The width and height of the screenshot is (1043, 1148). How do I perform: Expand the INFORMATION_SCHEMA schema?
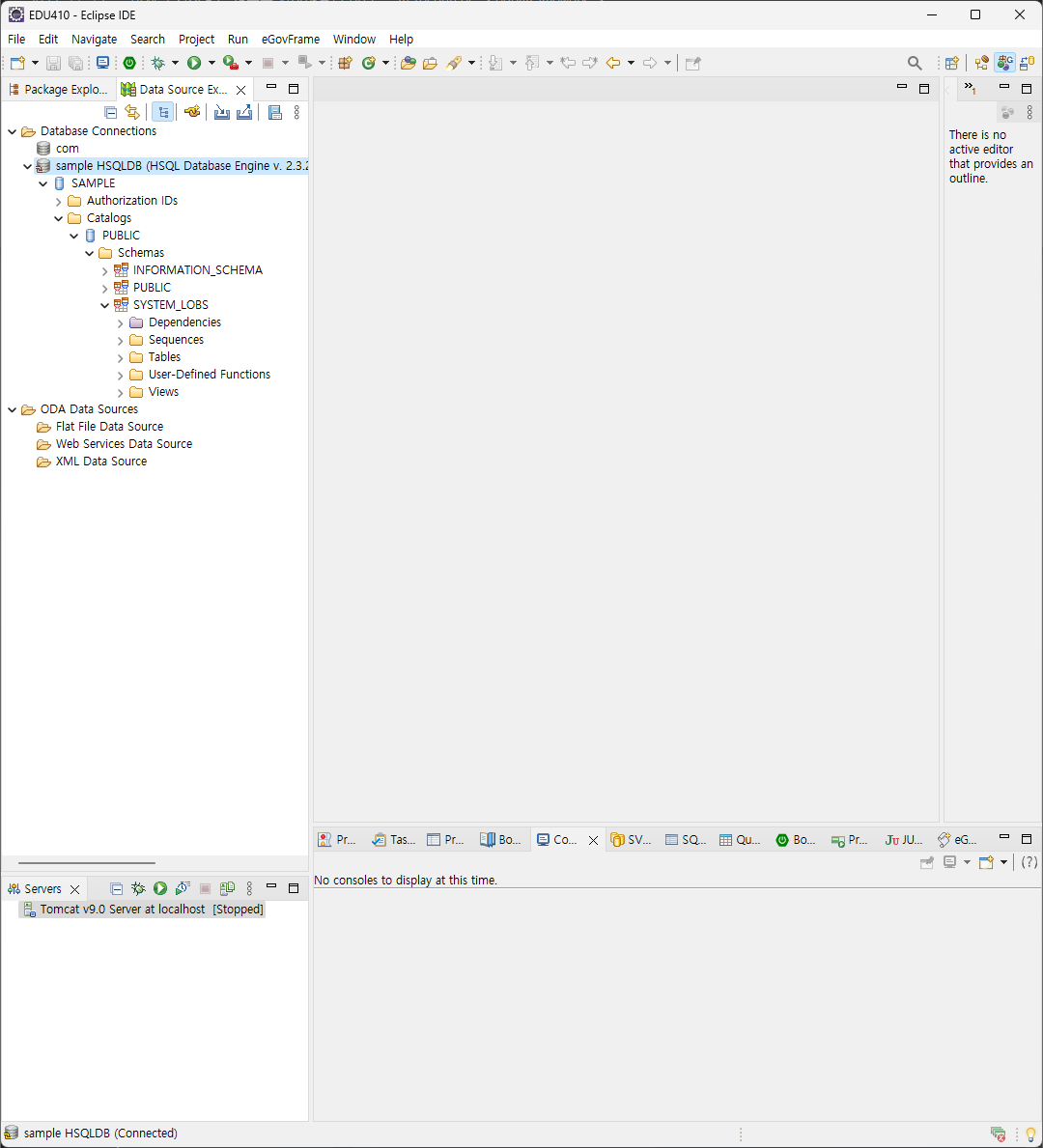pos(104,271)
